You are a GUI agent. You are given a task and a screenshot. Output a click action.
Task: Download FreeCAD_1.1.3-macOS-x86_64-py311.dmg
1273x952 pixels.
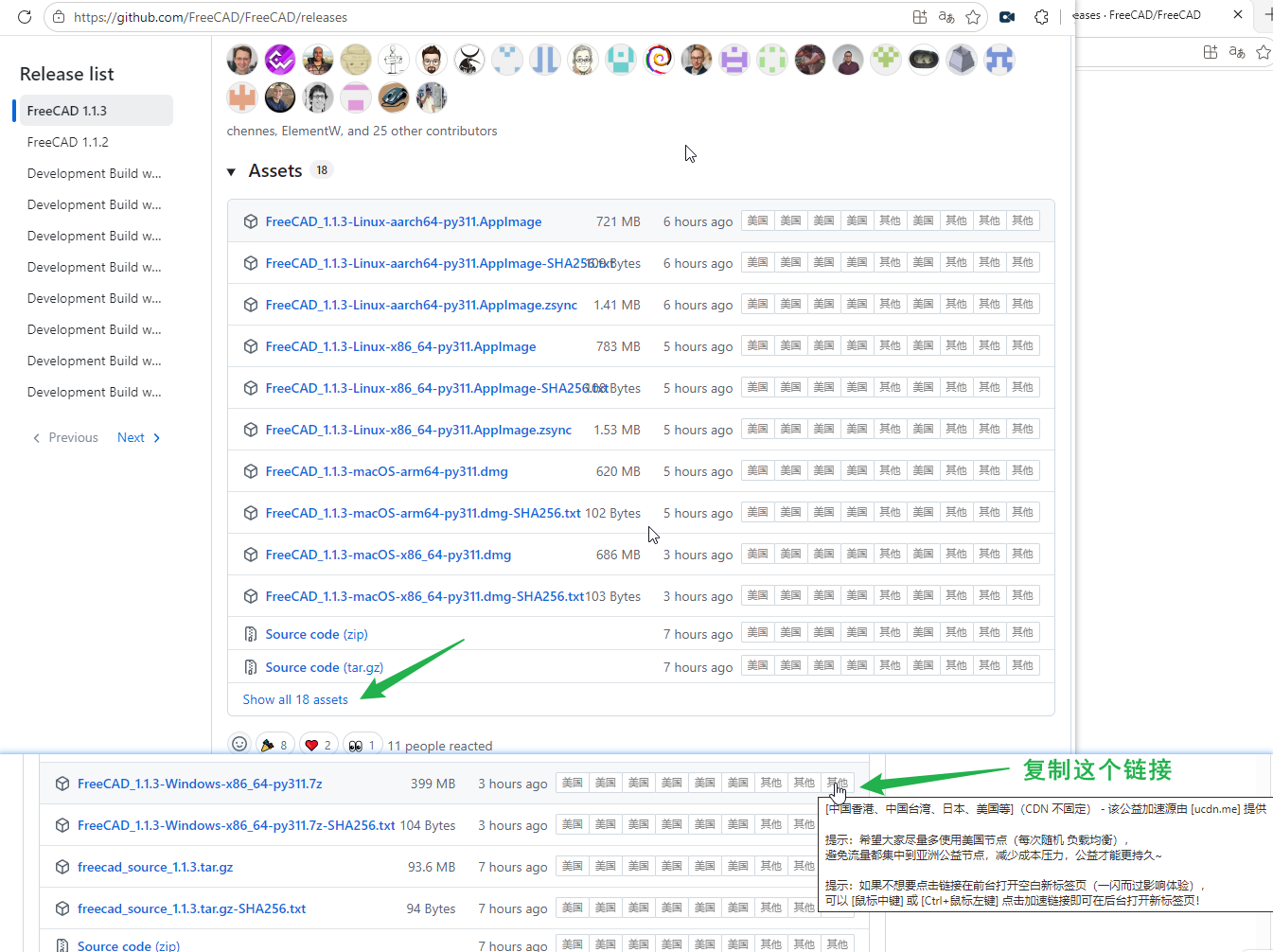[x=388, y=555]
